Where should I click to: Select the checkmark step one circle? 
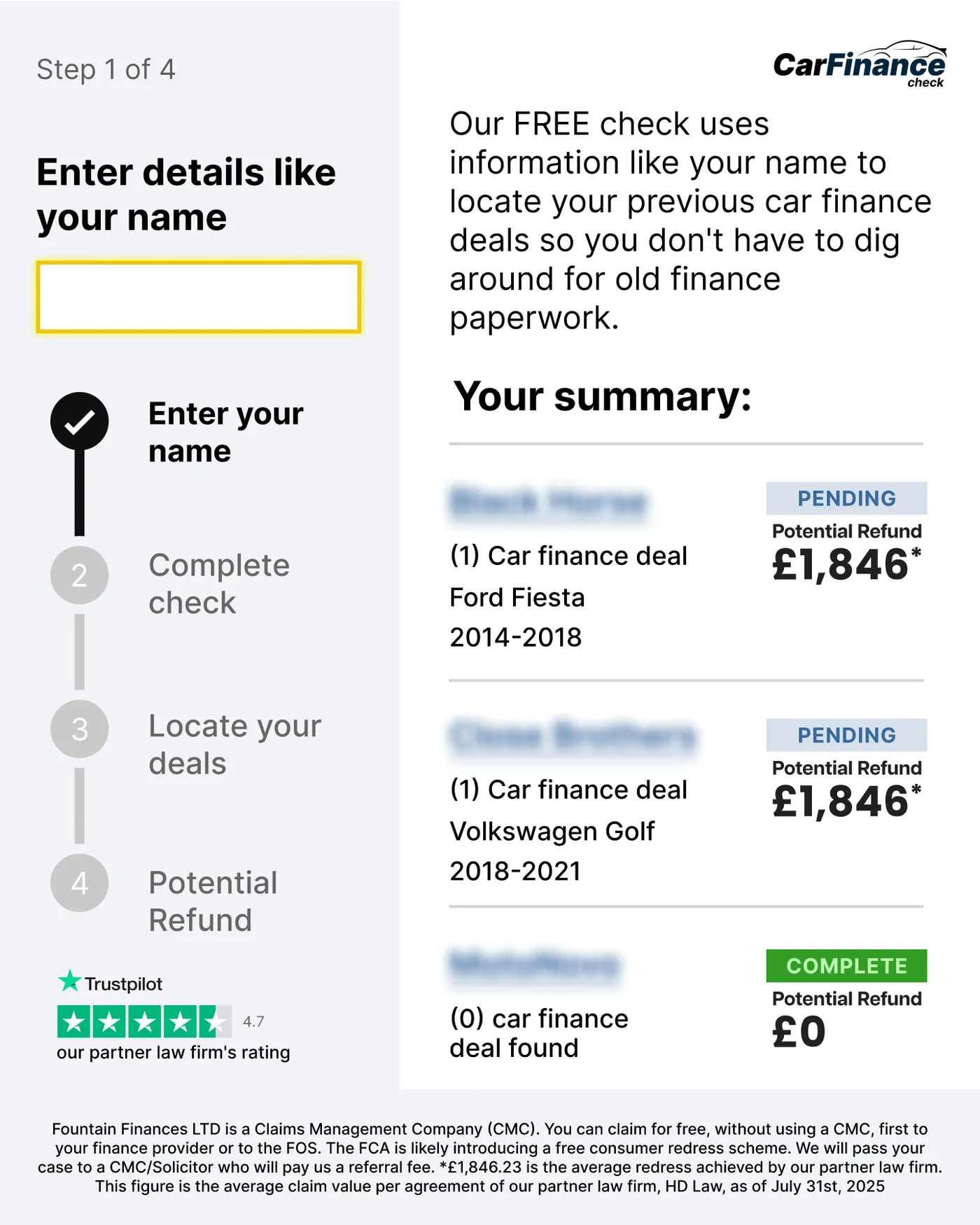point(80,421)
